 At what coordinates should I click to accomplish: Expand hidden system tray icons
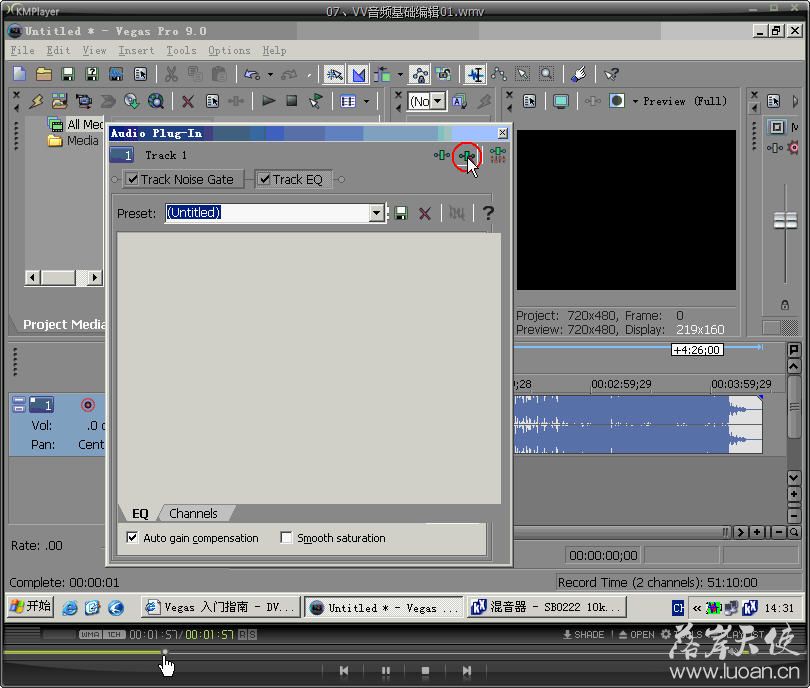[x=697, y=608]
